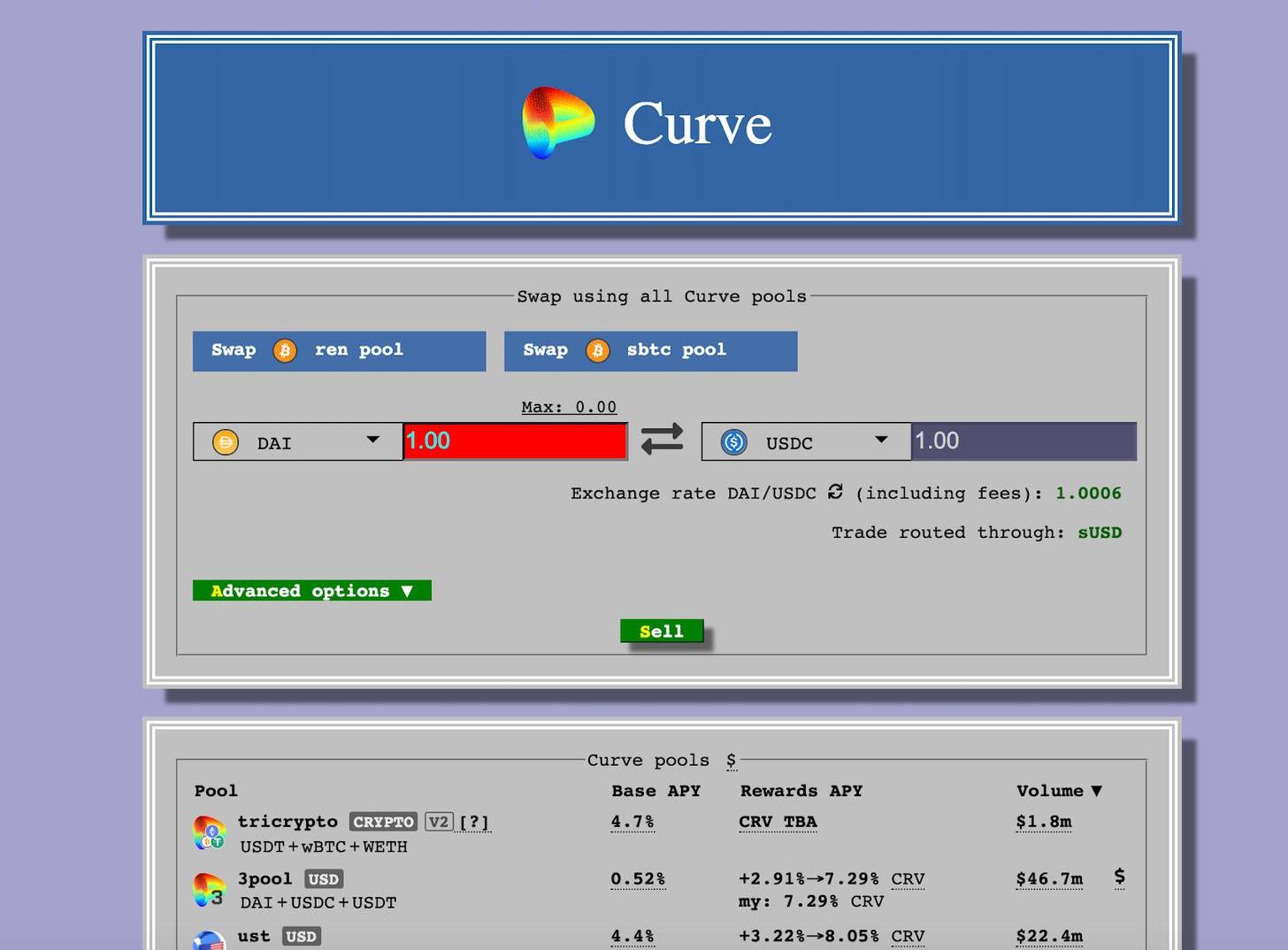Sort pools by Volume column
Image resolution: width=1288 pixels, height=950 pixels.
point(1059,791)
